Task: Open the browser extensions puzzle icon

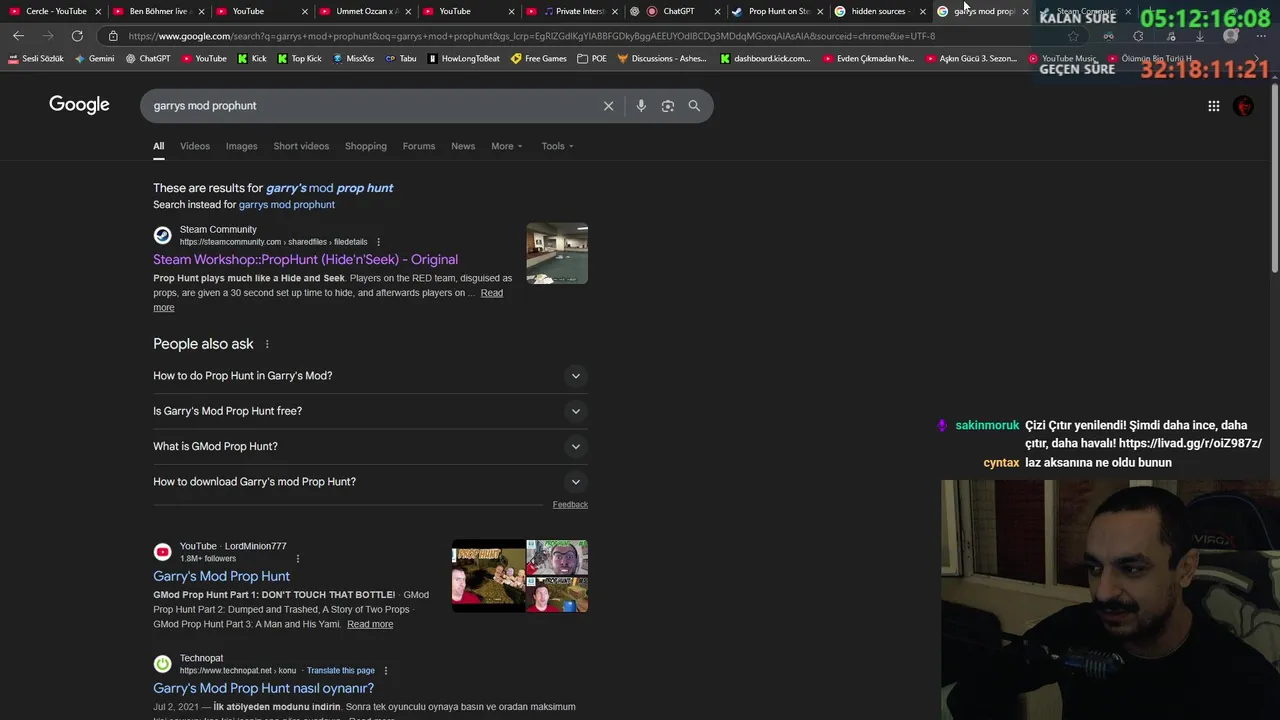Action: [1138, 36]
